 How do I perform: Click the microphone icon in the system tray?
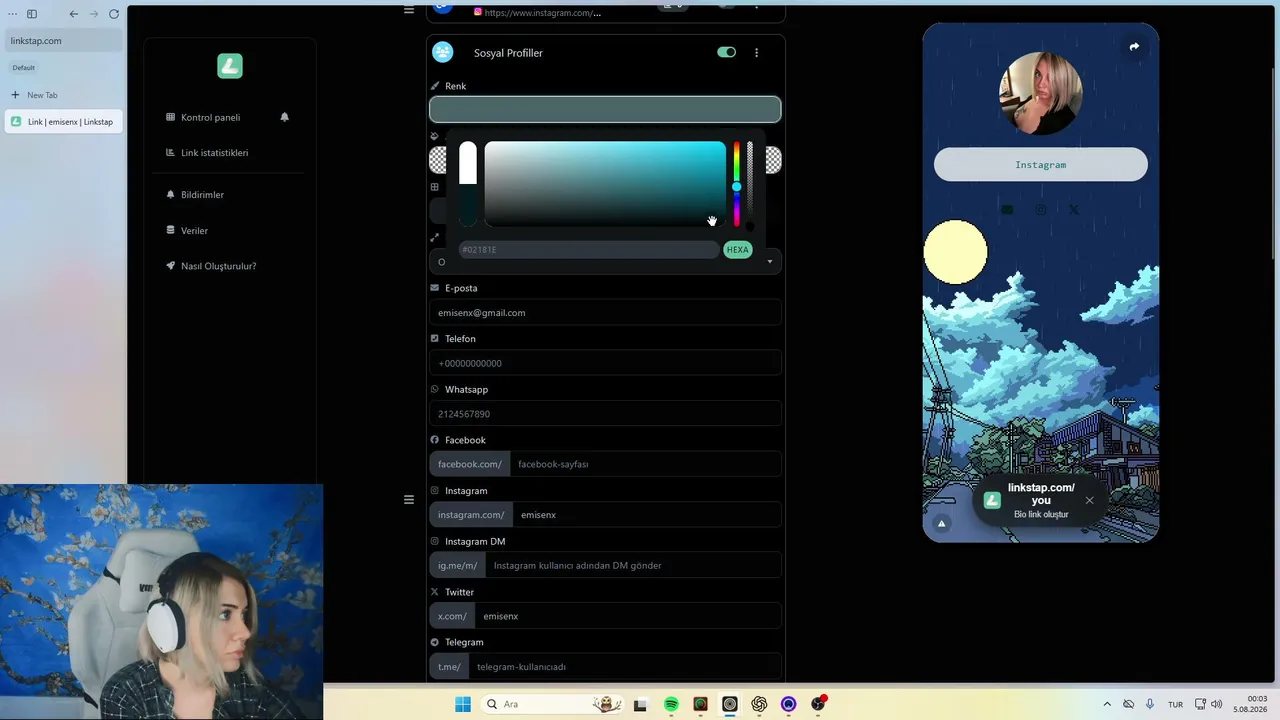click(x=1150, y=704)
